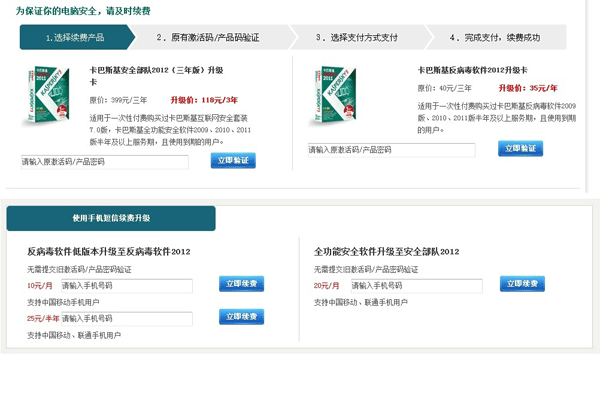Screen dimensions: 600x401
Task: Click 立即续费 for 20元/月 plan
Action: 522,284
